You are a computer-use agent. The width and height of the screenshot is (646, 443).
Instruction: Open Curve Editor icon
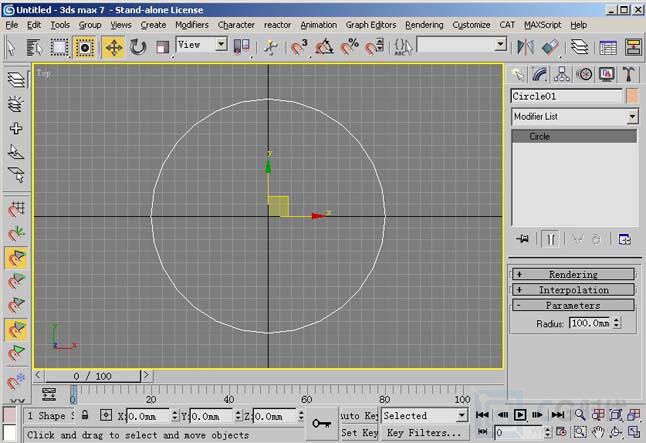coord(608,47)
